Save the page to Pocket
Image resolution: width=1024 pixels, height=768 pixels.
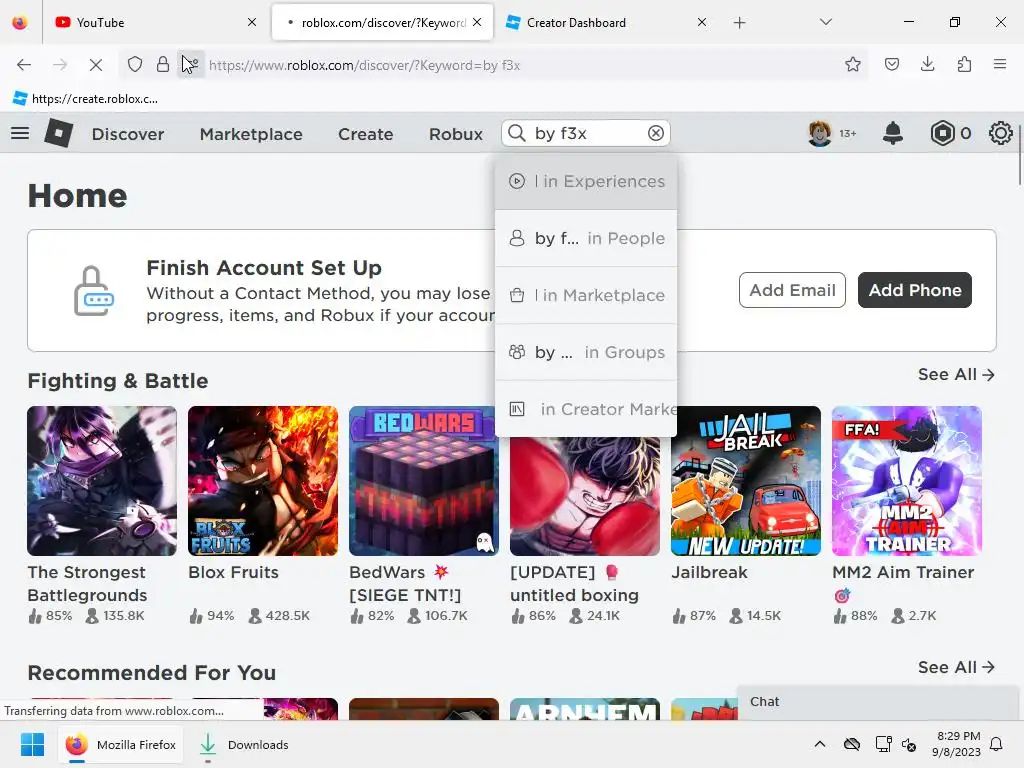point(891,64)
